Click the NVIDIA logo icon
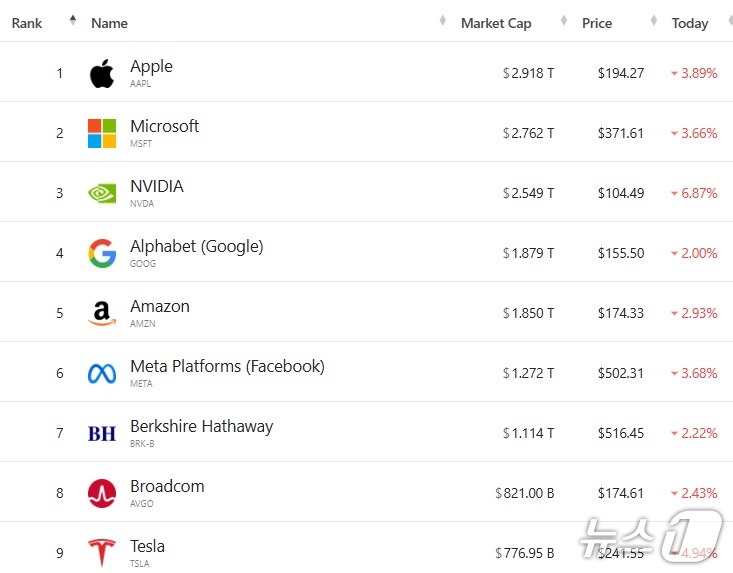This screenshot has height=573, width=733. click(x=102, y=193)
